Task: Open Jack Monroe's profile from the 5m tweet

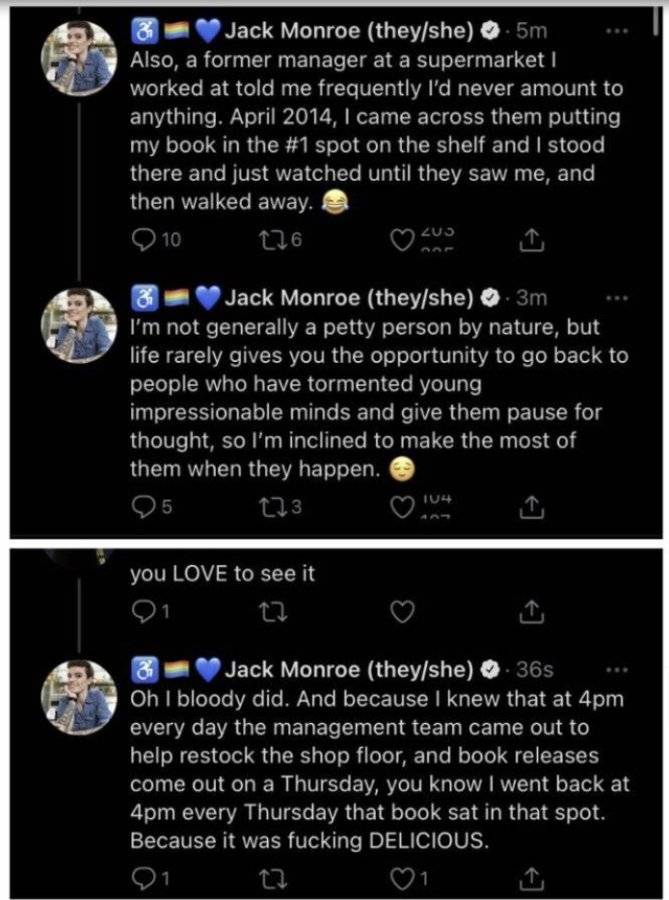Action: tap(79, 57)
